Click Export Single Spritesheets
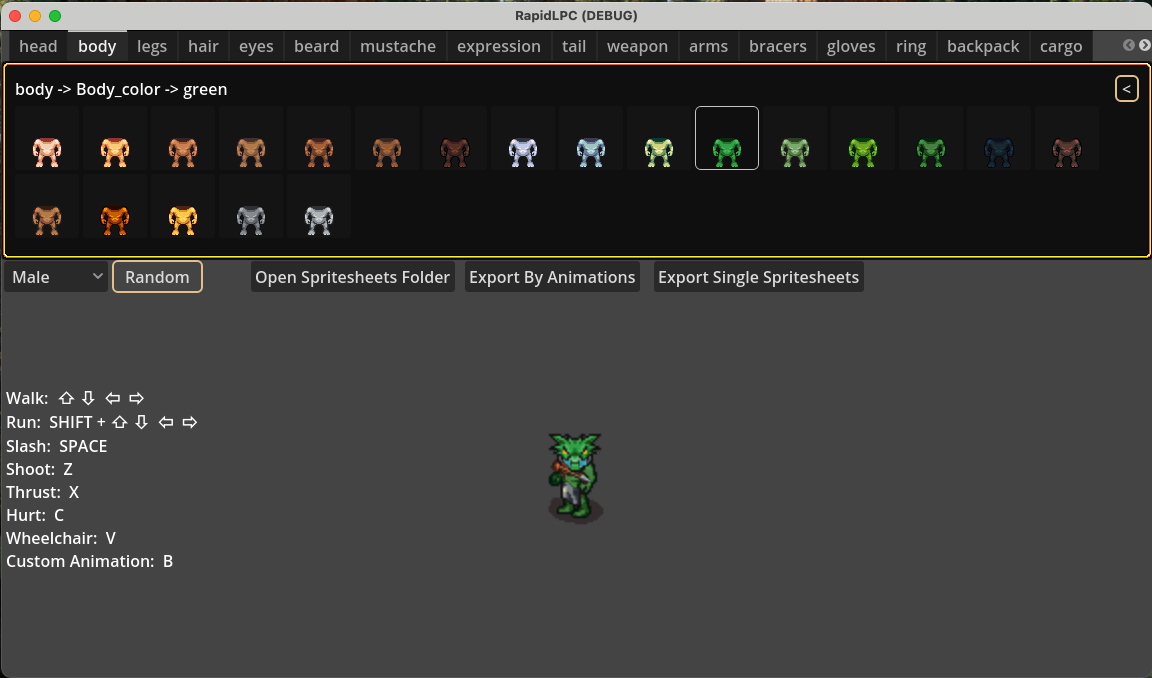 click(x=758, y=277)
